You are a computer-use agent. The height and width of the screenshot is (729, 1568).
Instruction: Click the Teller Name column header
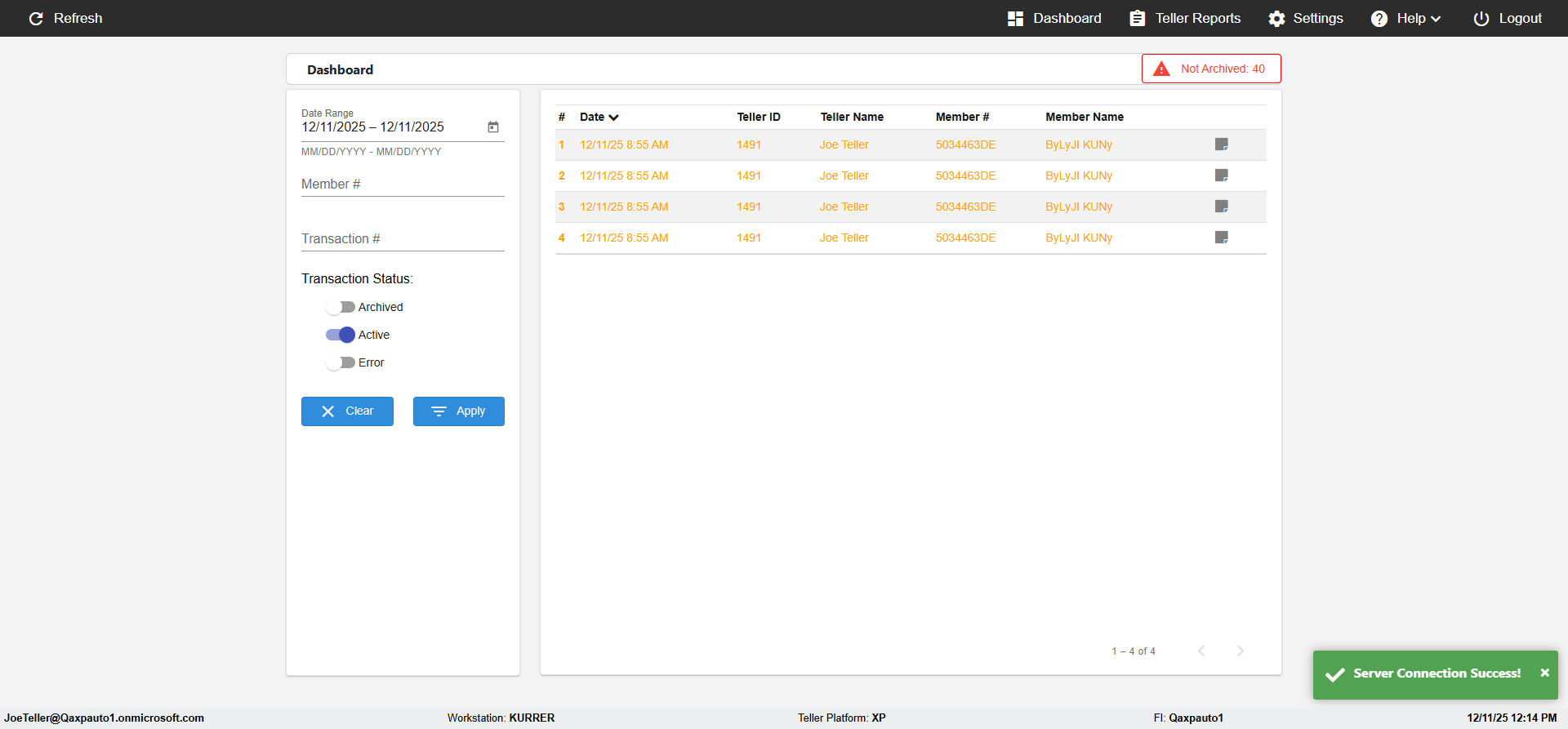(x=852, y=117)
